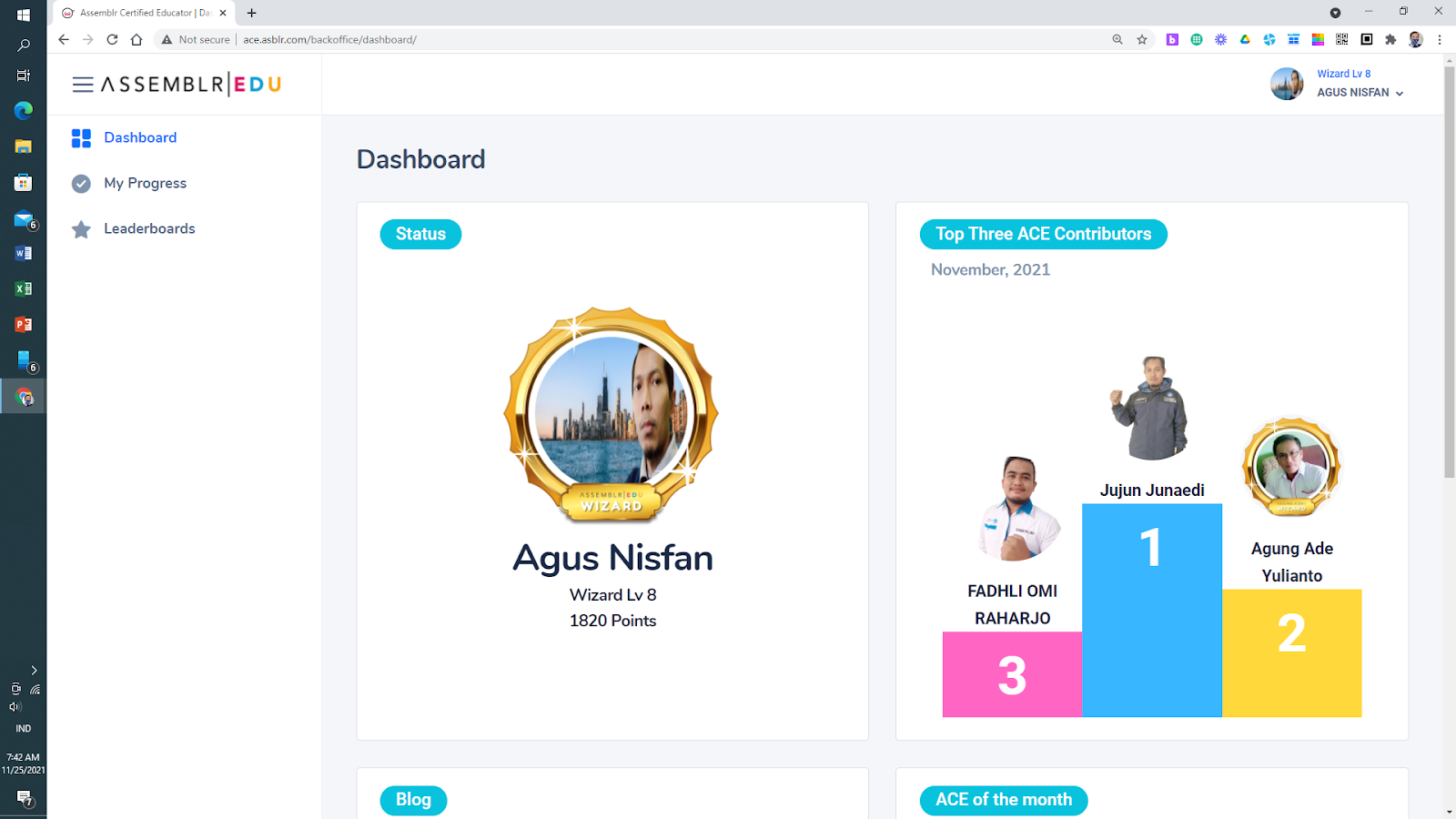Click the Leaderboards star icon
Image resolution: width=1456 pixels, height=819 pixels.
(81, 229)
